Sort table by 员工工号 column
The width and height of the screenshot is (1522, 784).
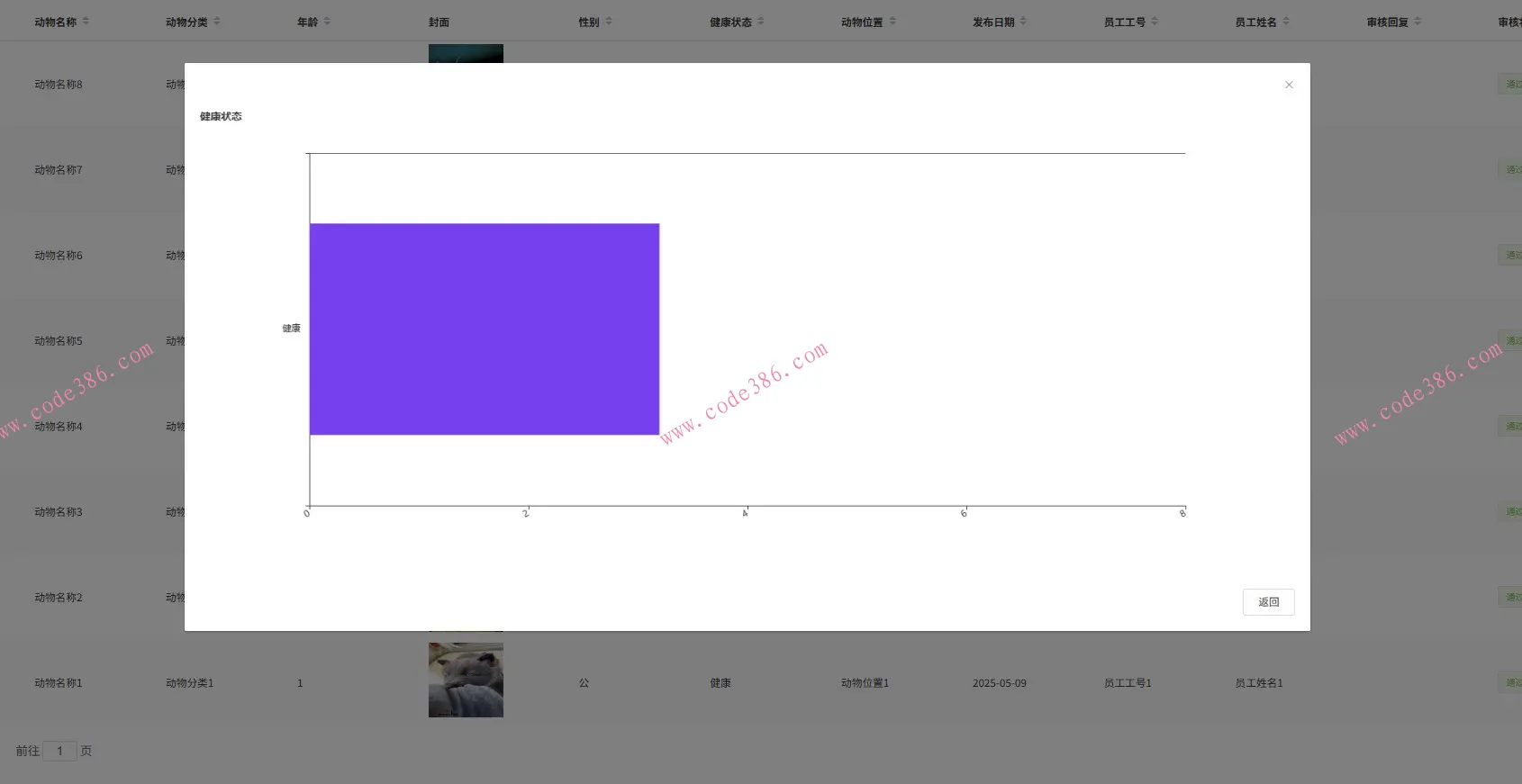[1155, 22]
